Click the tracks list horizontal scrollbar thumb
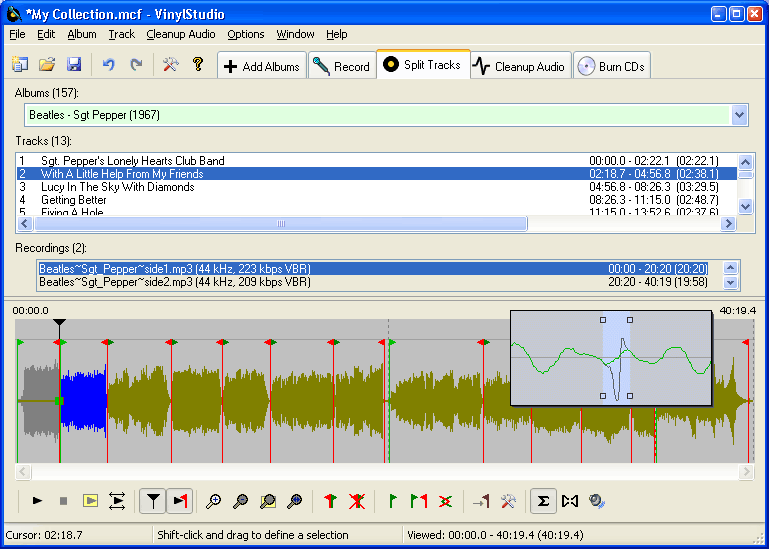 pos(281,224)
